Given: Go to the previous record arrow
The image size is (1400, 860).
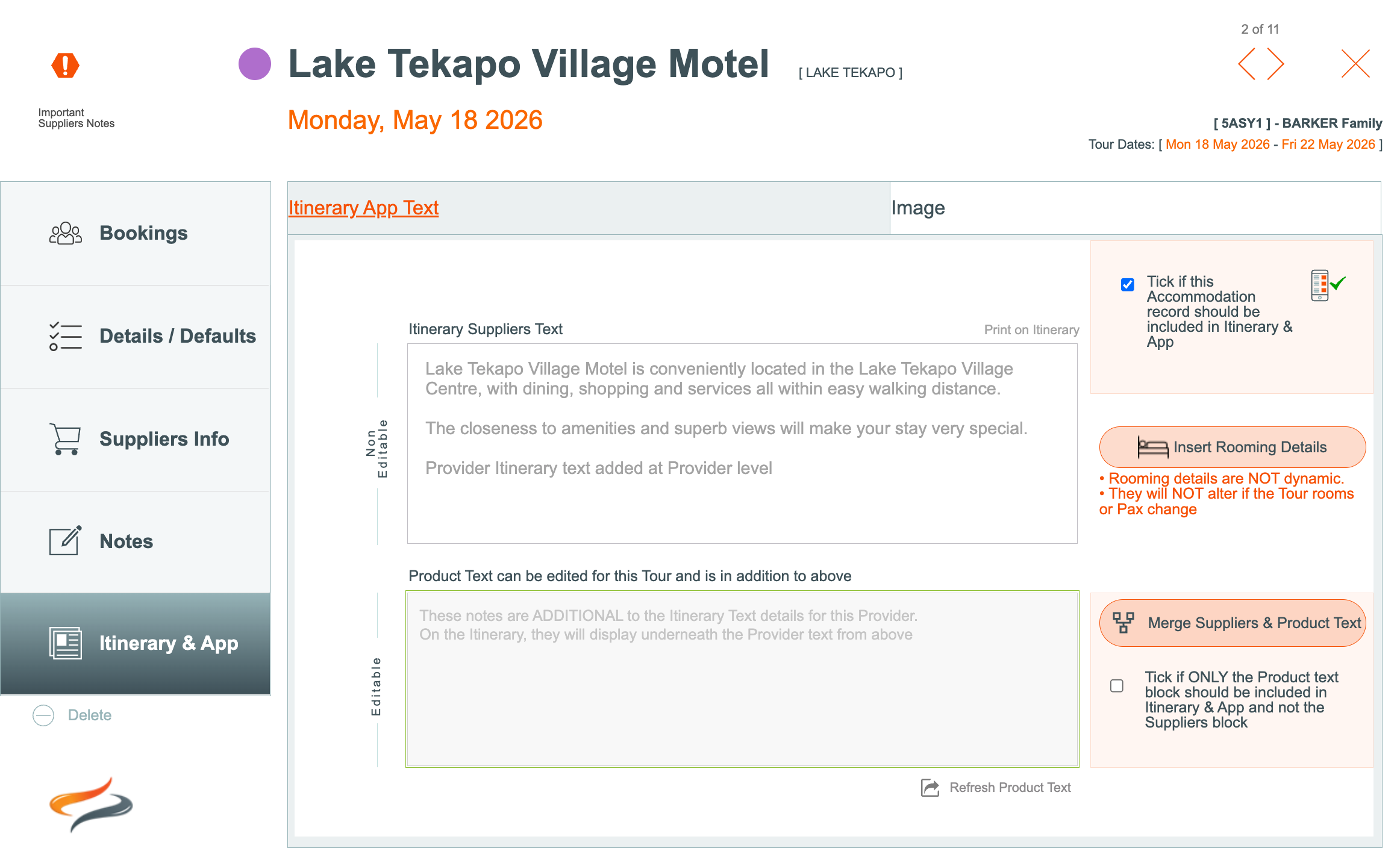Looking at the screenshot, I should tap(1247, 64).
